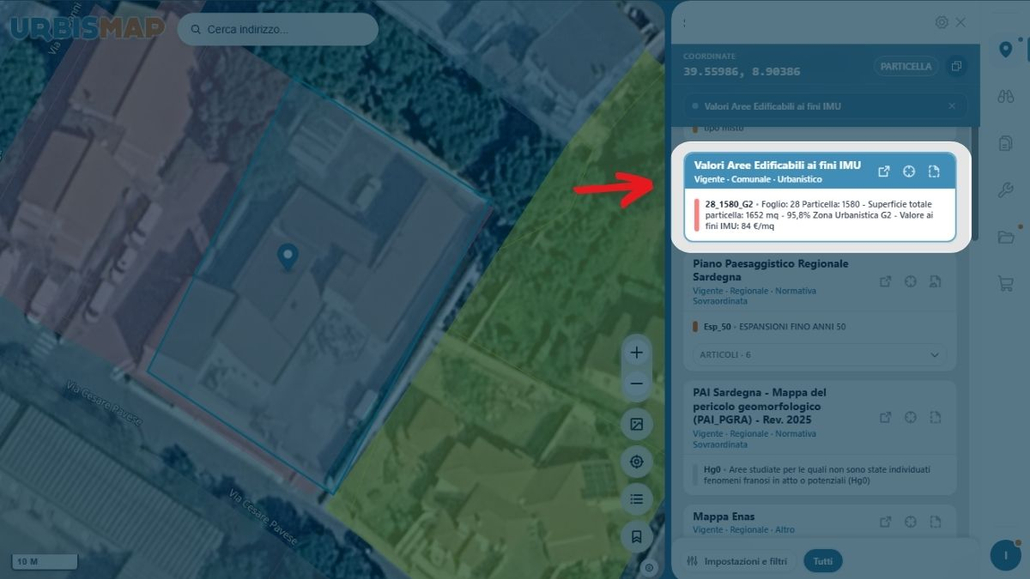The height and width of the screenshot is (579, 1030).
Task: Open Impostazioni e filtri
Action: click(x=737, y=561)
